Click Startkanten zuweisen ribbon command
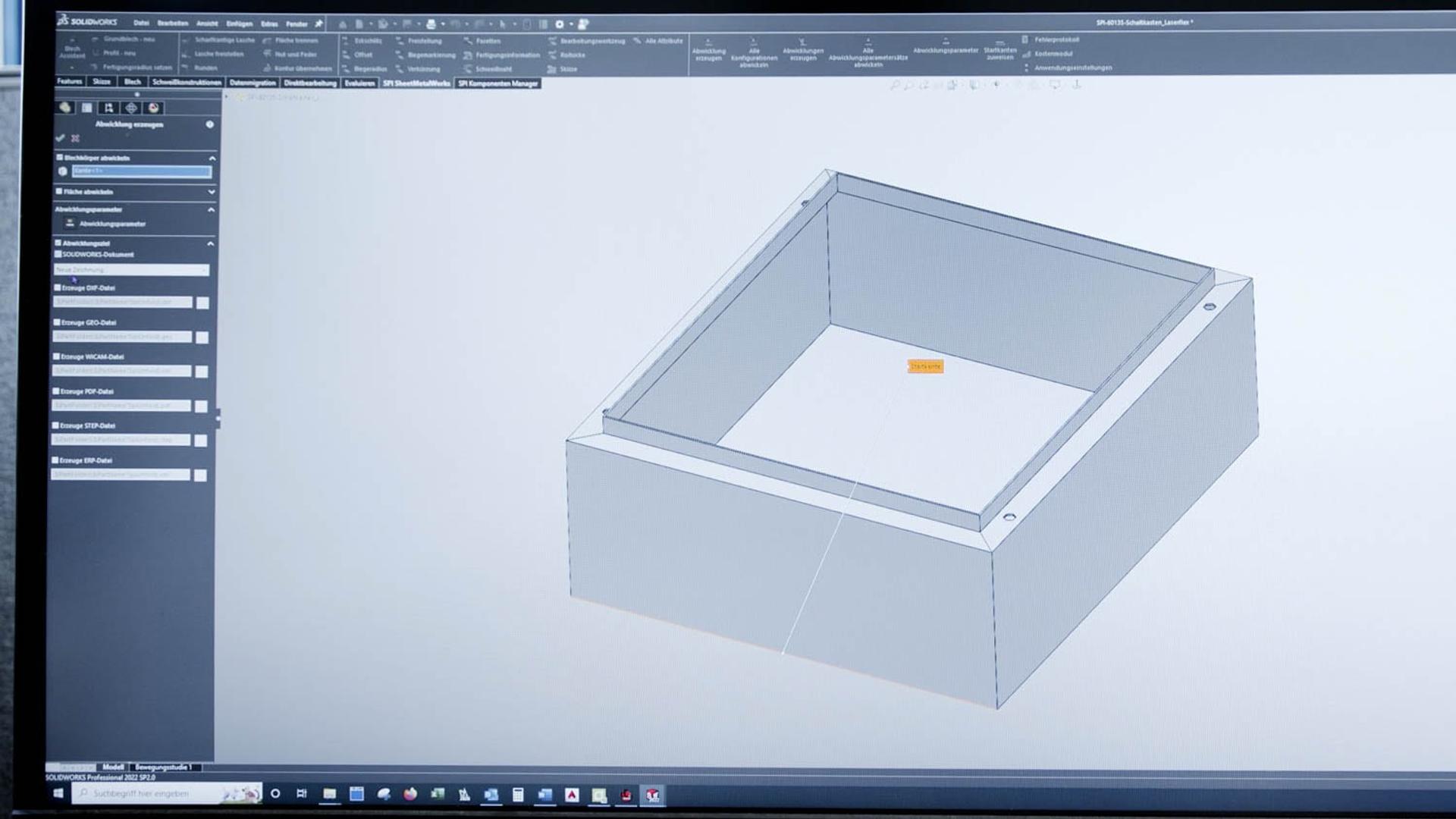This screenshot has height=819, width=1456. point(999,50)
